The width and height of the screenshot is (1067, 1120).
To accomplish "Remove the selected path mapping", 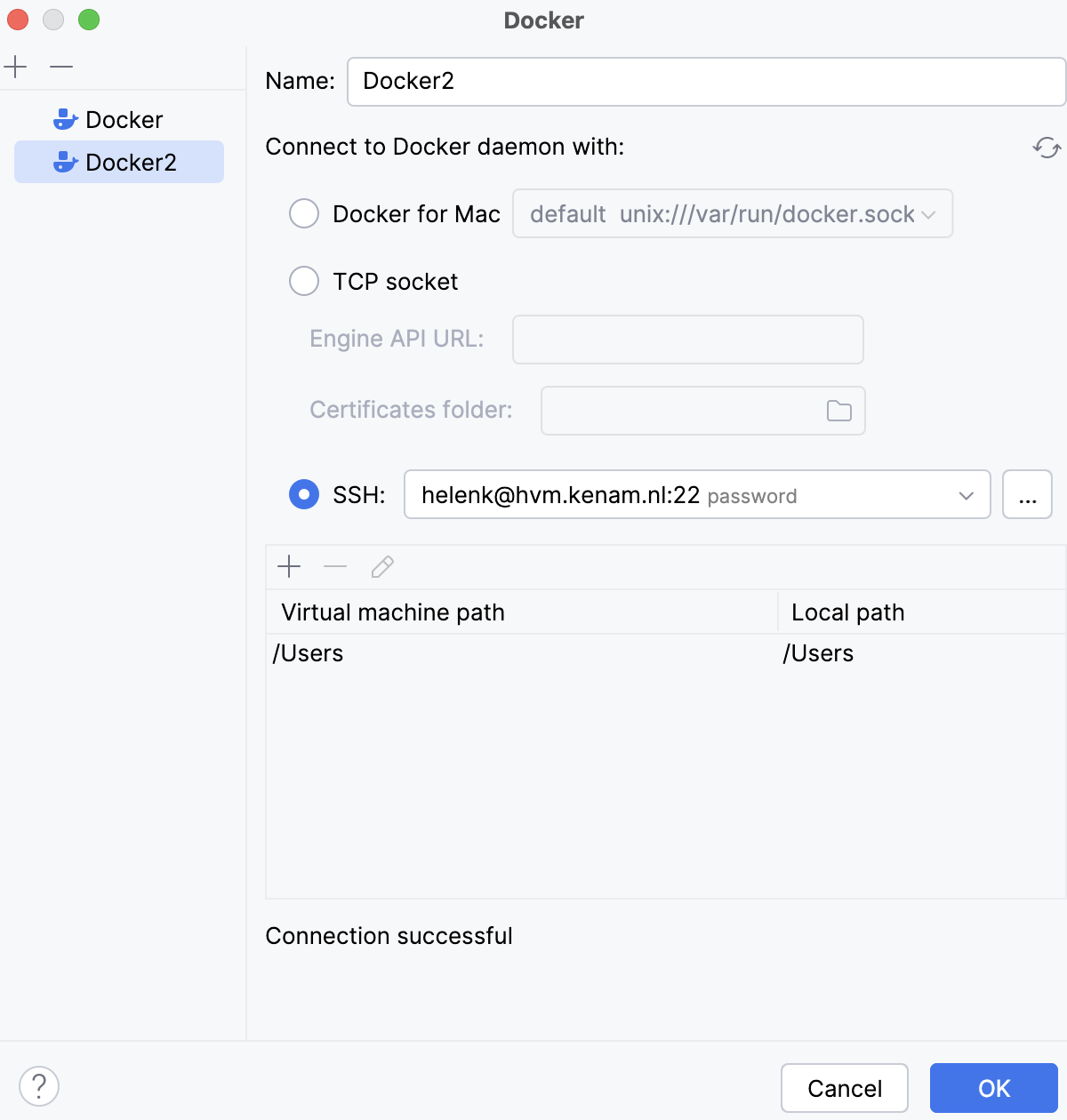I will click(x=335, y=566).
